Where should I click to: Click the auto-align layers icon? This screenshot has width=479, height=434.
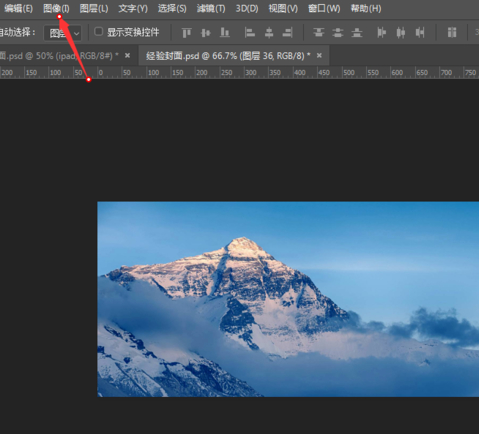[452, 33]
